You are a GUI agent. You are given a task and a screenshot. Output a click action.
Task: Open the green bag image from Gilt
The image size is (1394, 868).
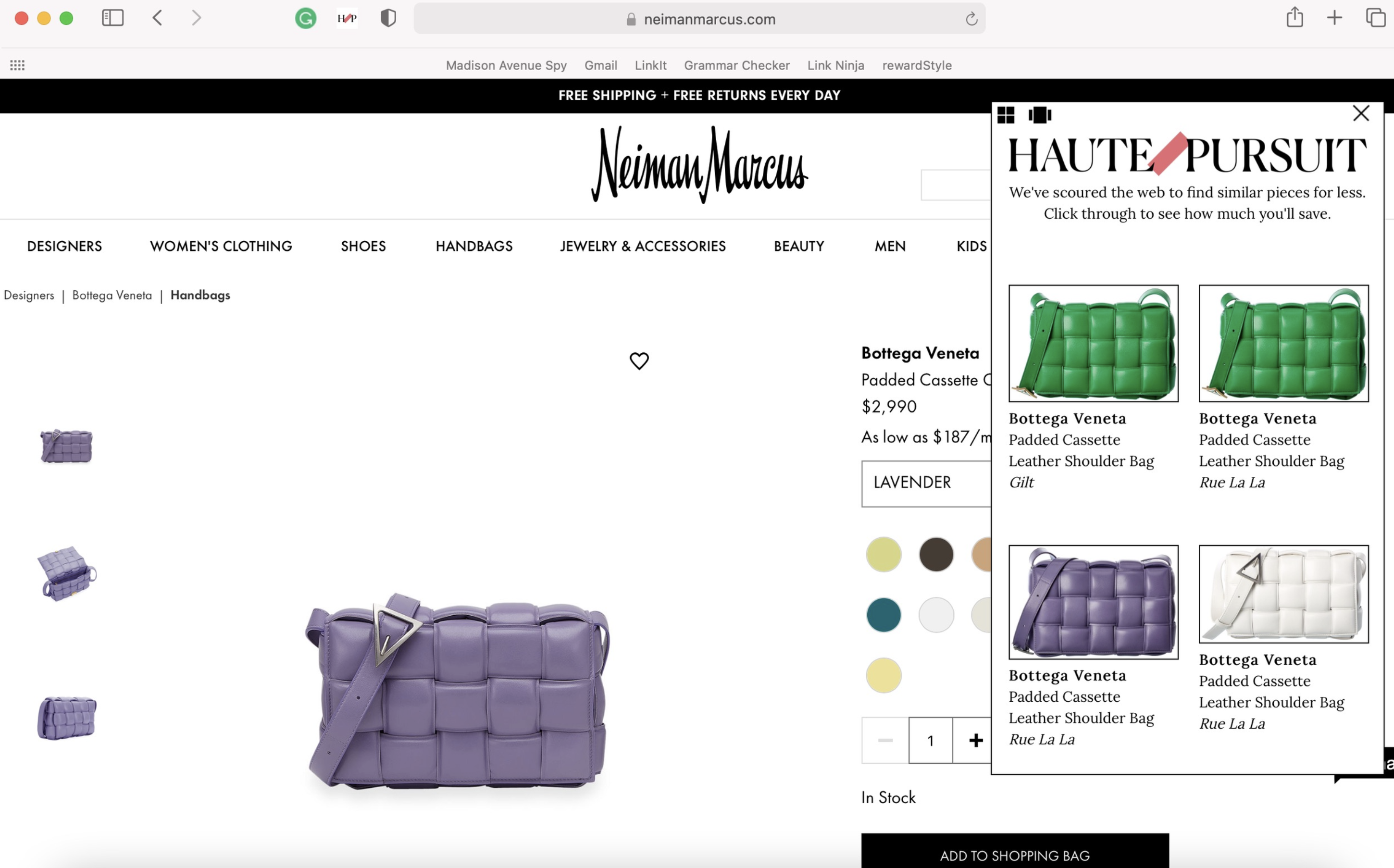[x=1094, y=343]
